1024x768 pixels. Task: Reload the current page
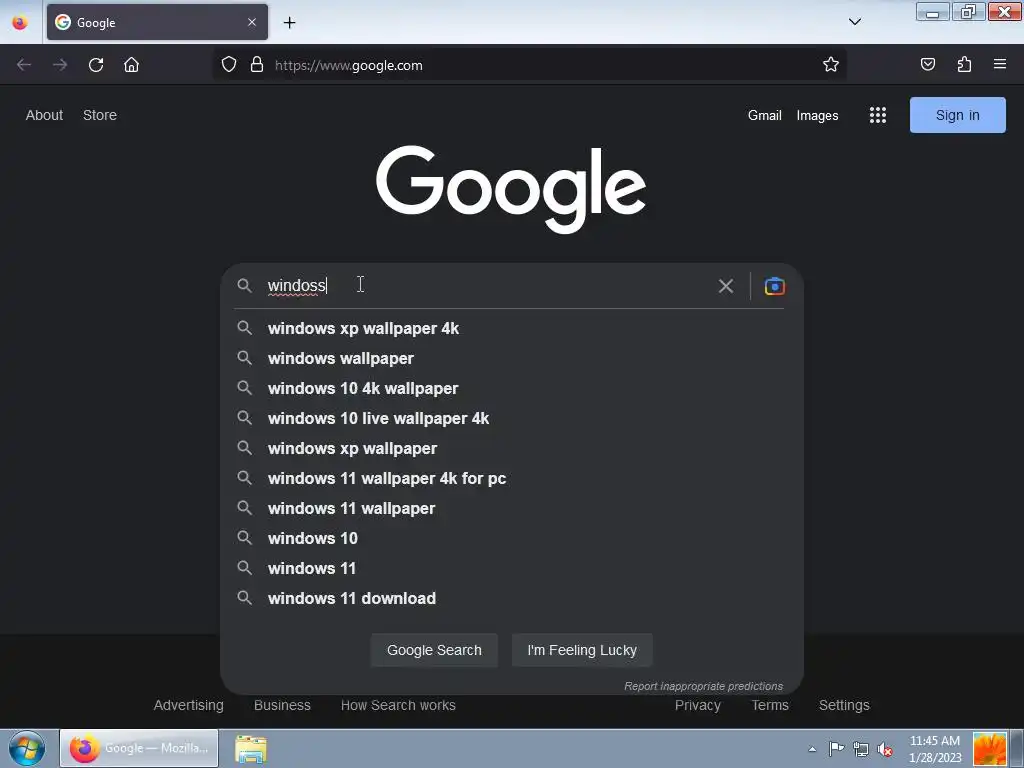(x=96, y=65)
